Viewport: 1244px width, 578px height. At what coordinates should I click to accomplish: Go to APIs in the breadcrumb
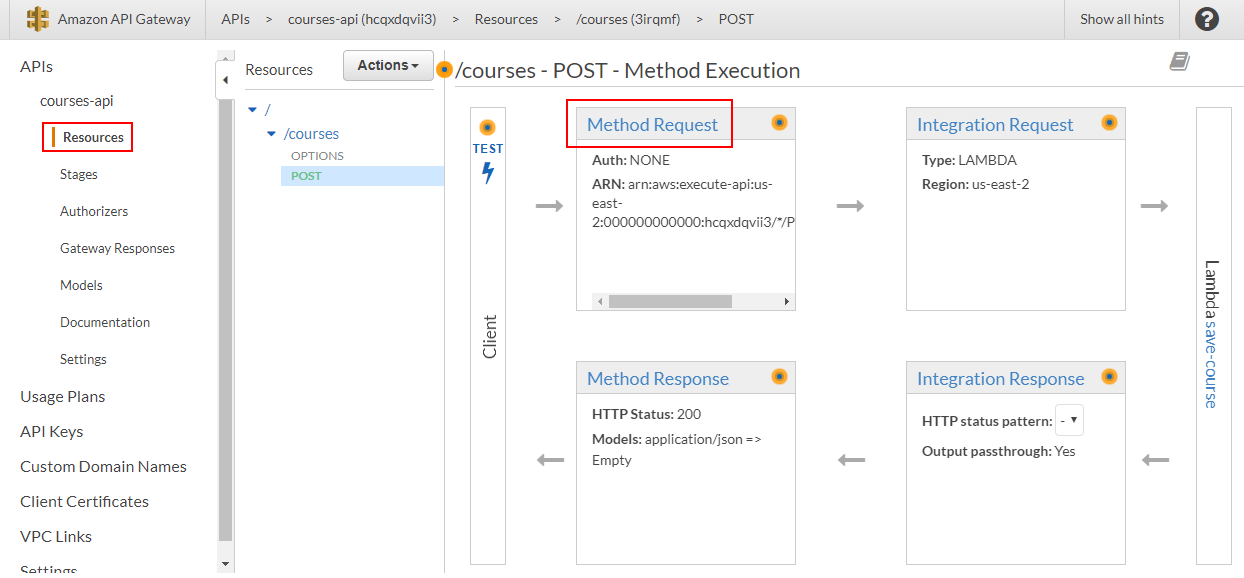(236, 19)
